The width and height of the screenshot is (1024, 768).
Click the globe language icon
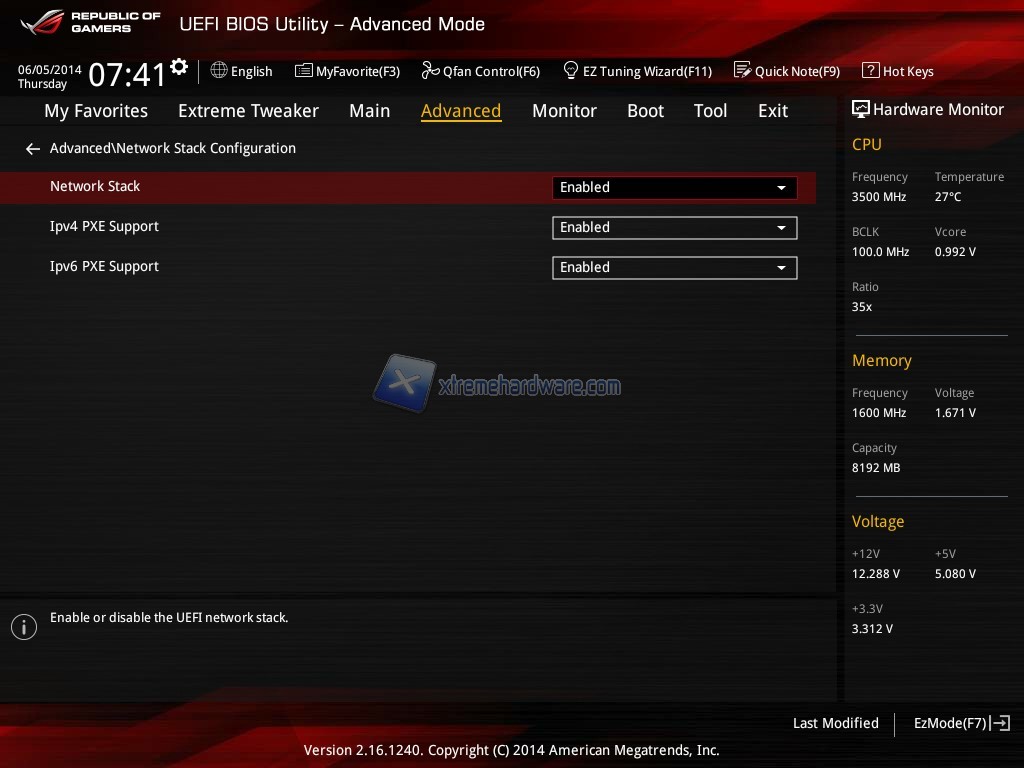pos(219,71)
